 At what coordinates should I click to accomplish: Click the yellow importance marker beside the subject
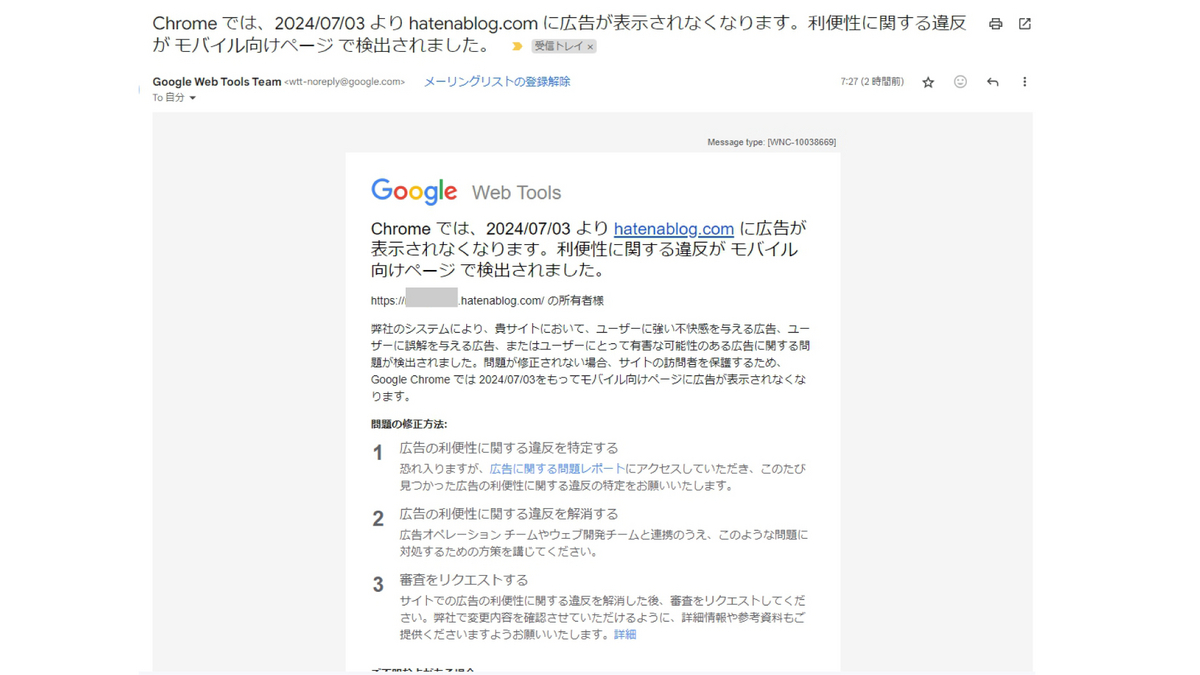(x=516, y=45)
